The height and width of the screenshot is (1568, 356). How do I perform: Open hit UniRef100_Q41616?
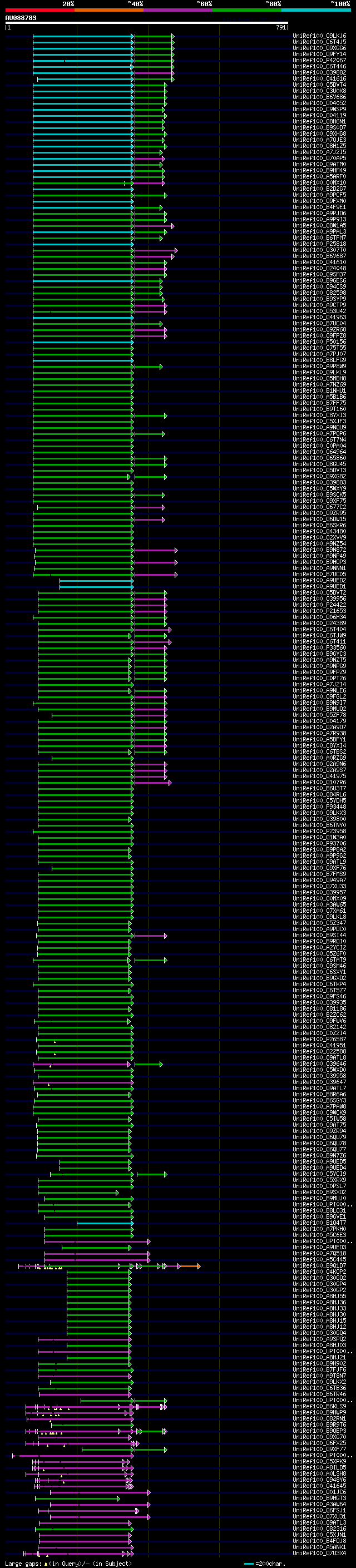point(319,78)
